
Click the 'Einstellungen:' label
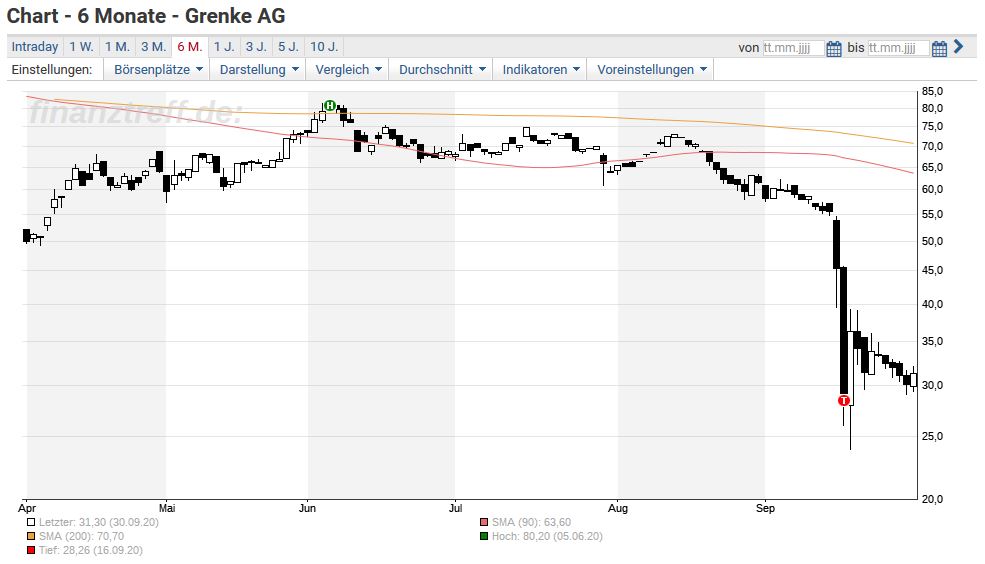(52, 70)
